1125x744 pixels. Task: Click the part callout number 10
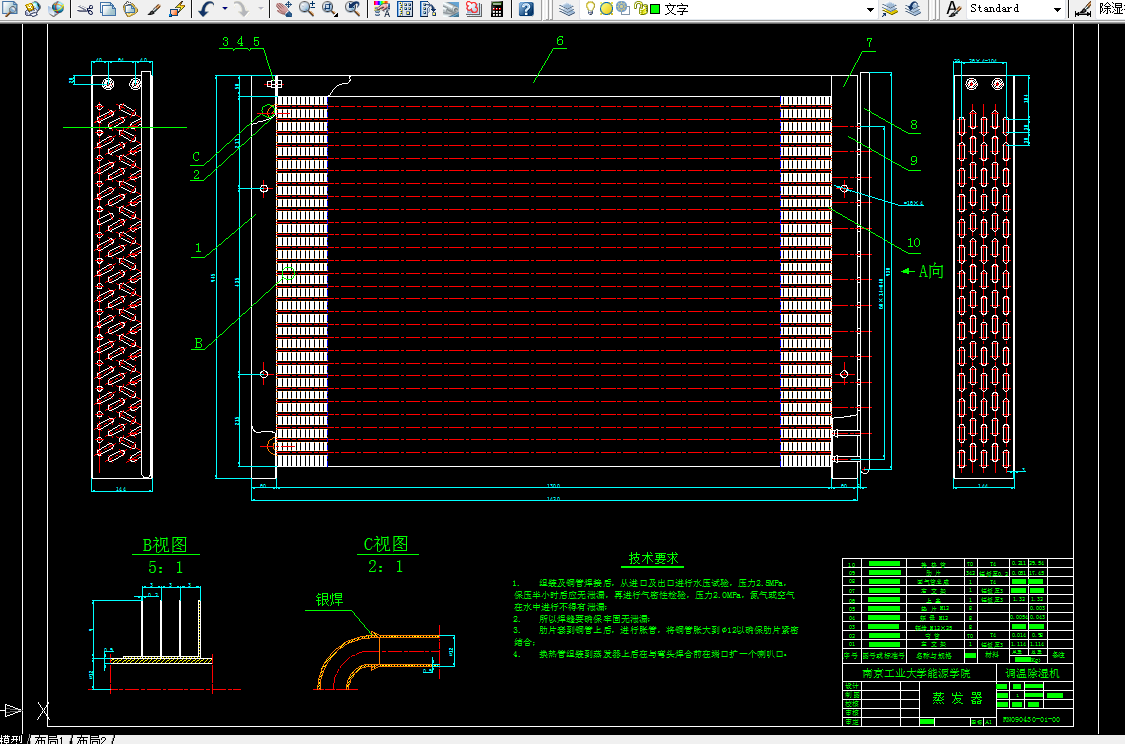(913, 242)
